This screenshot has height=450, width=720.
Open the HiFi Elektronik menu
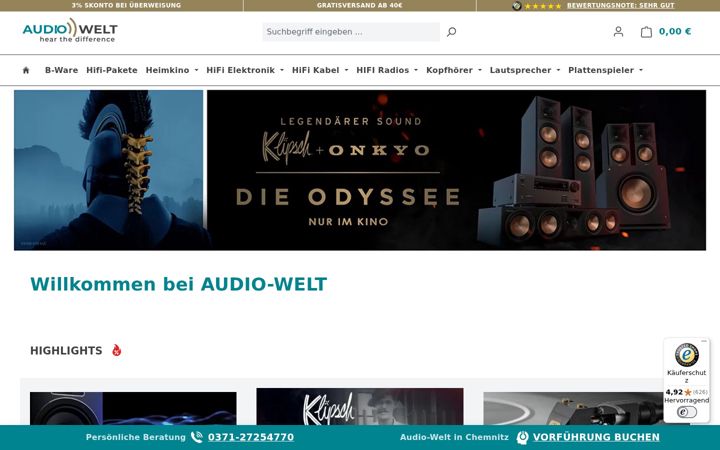click(241, 70)
